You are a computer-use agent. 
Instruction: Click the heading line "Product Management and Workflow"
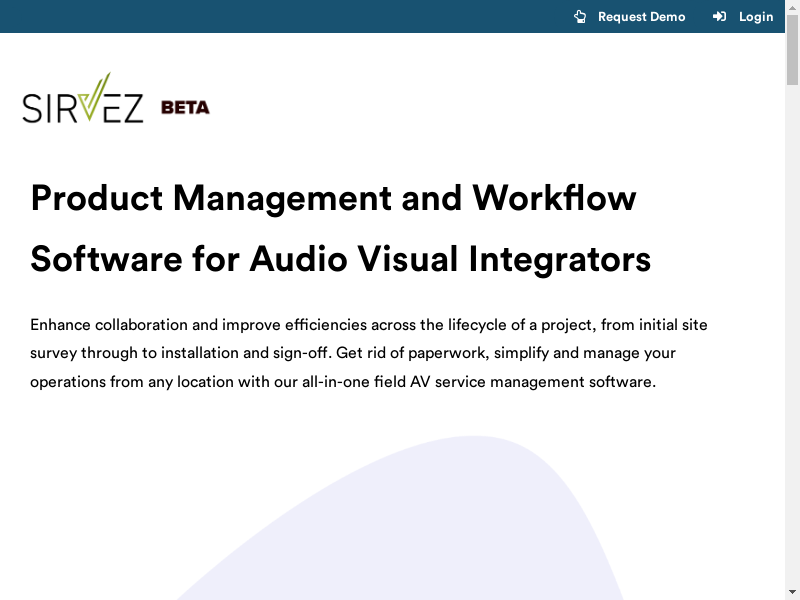tap(333, 198)
